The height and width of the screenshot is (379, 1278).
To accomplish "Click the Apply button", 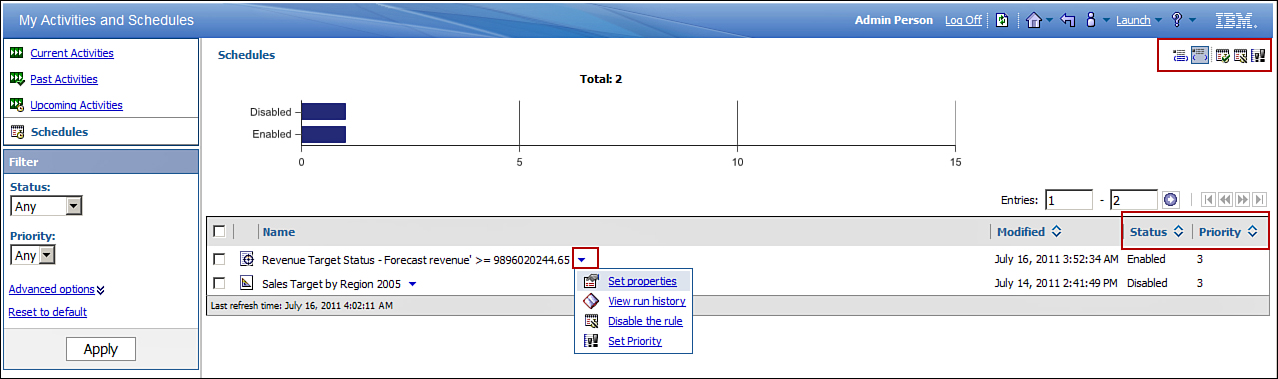I will (x=101, y=349).
